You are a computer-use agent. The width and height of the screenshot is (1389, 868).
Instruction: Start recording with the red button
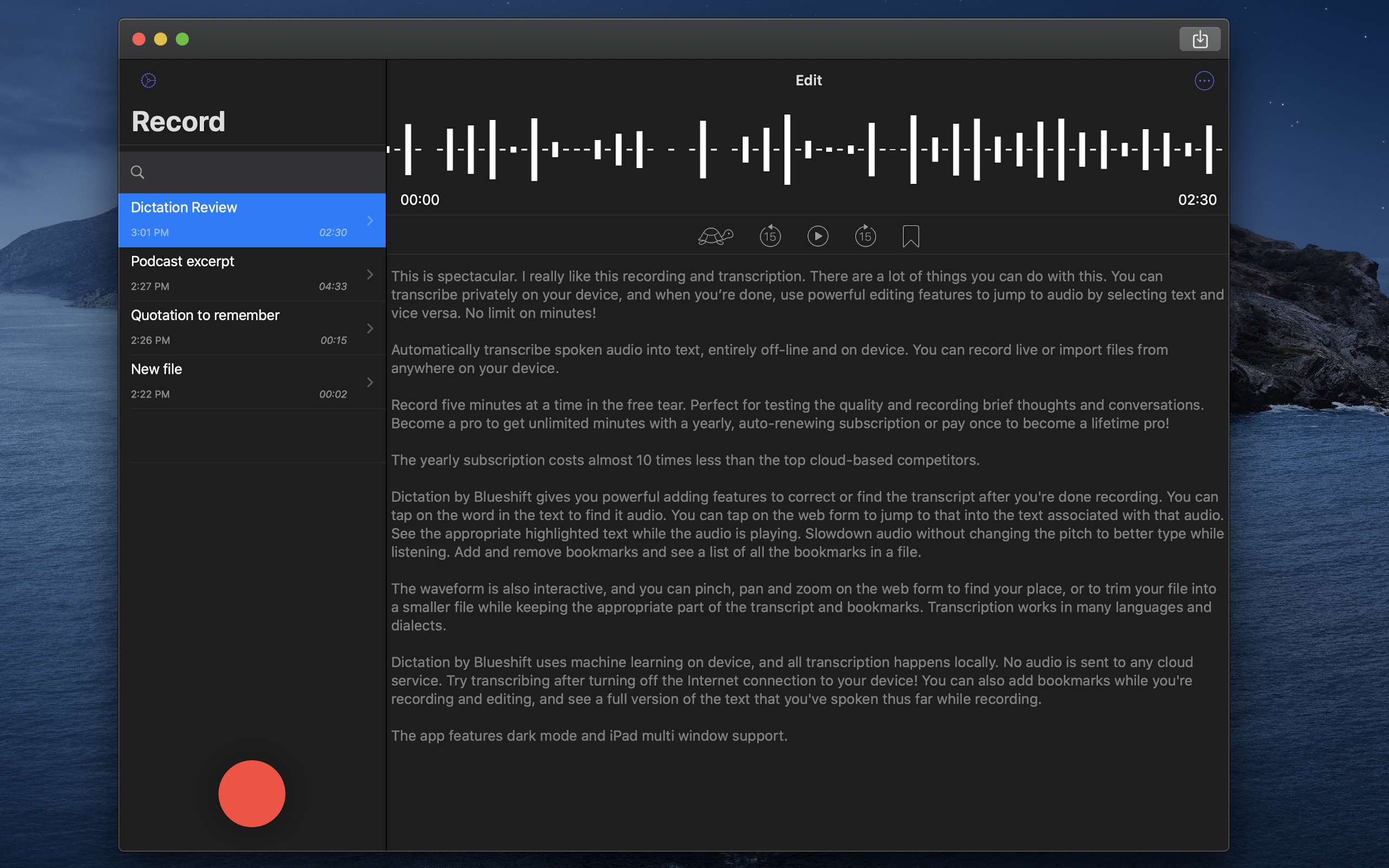coord(251,793)
